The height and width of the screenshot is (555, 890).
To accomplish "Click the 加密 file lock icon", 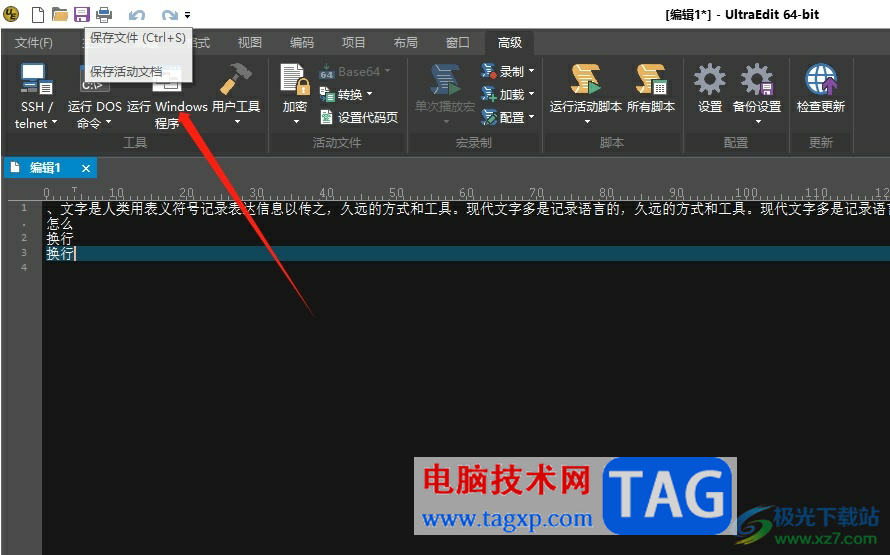I will click(295, 79).
